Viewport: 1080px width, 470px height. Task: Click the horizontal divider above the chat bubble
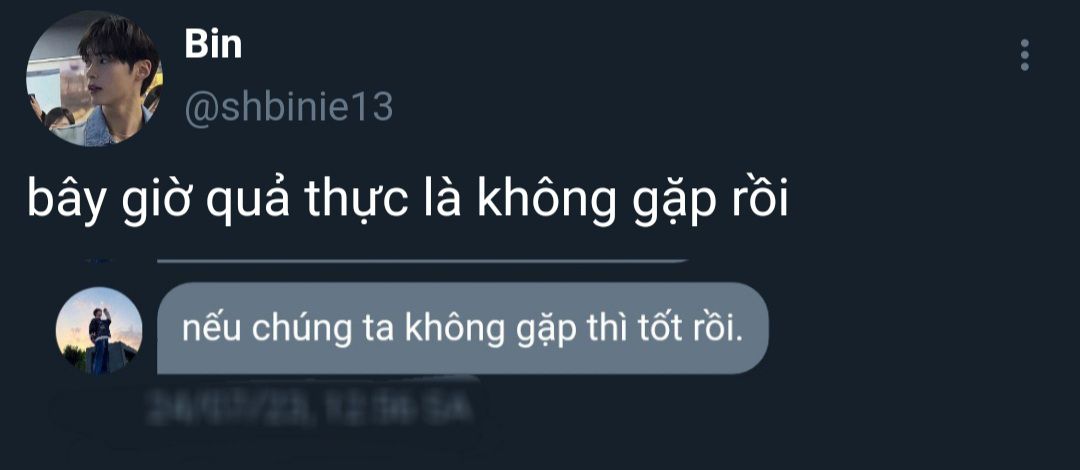(x=423, y=261)
